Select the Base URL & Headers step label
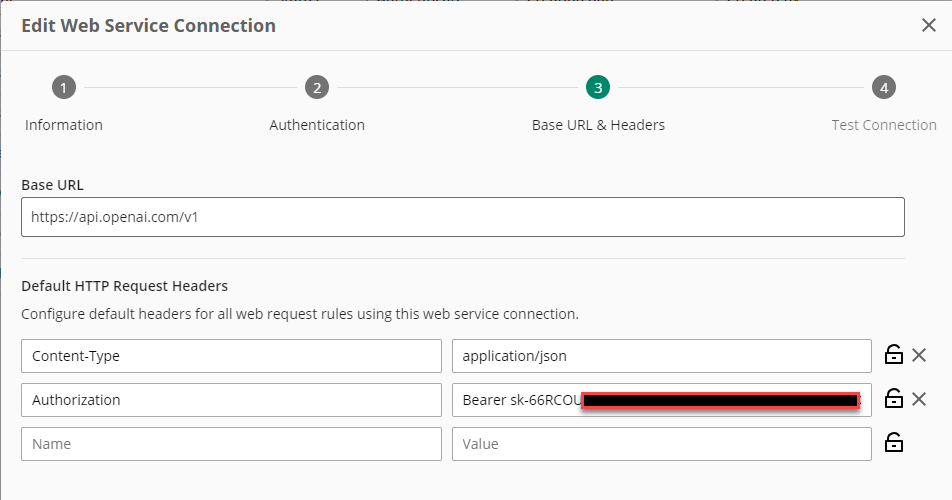The height and width of the screenshot is (500, 952). (598, 125)
